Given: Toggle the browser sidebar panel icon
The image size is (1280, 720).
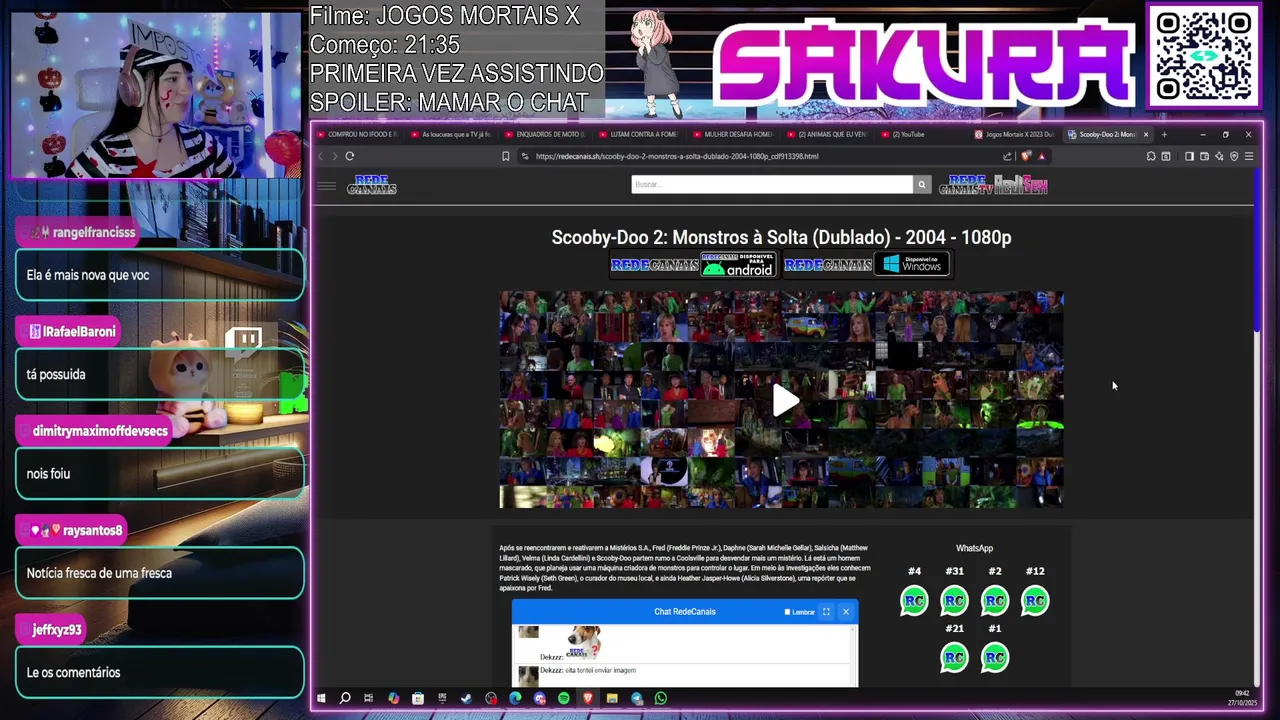Looking at the screenshot, I should (1189, 156).
